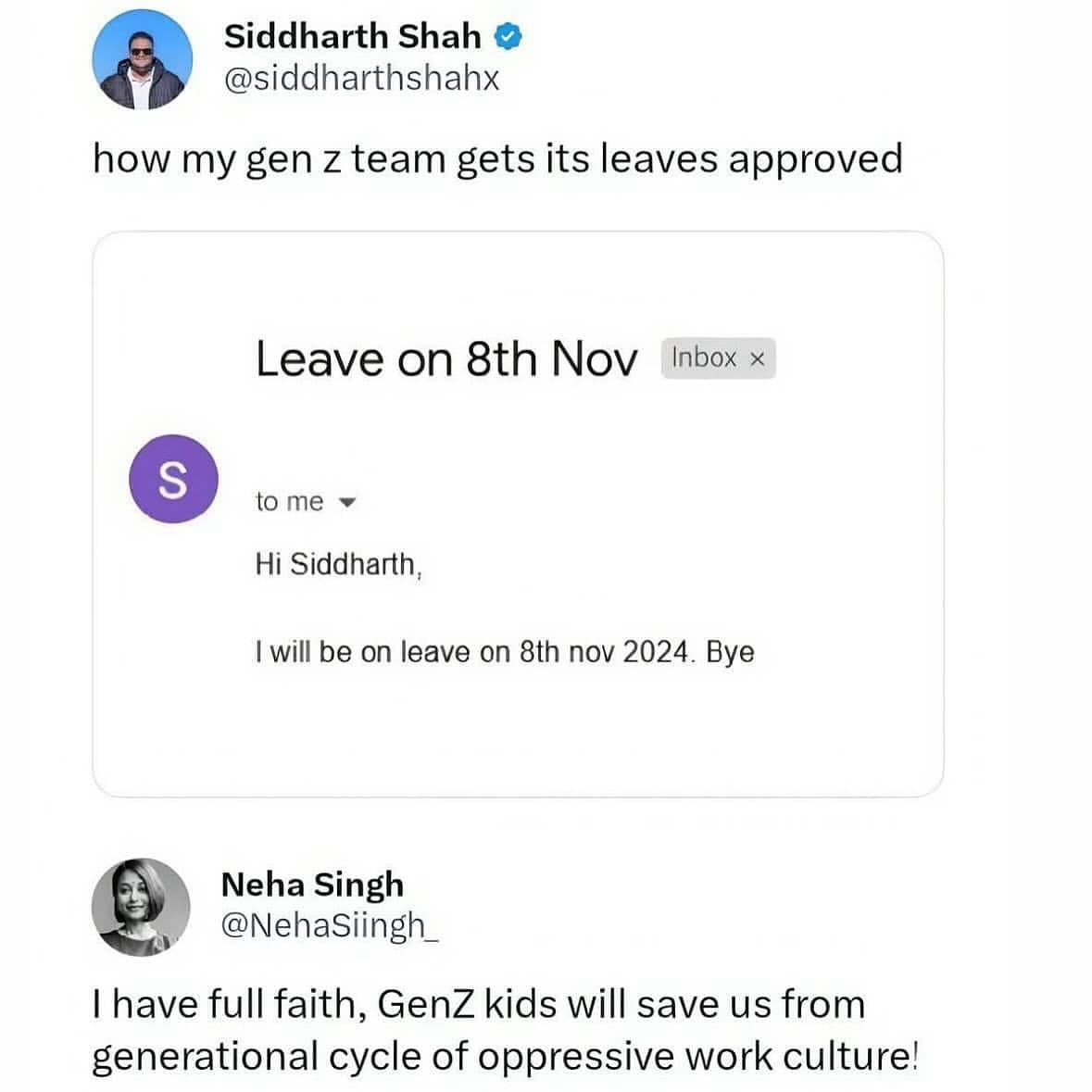Click the leave date text in email body
The image size is (1092, 1092).
pyautogui.click(x=506, y=651)
